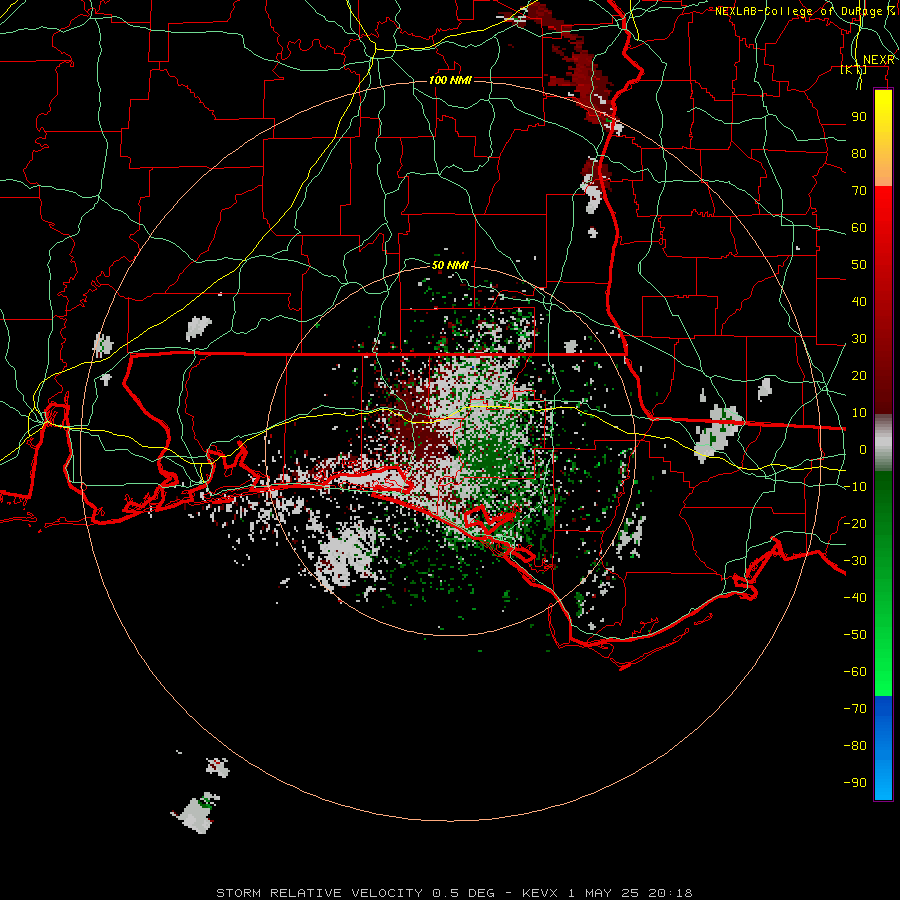Click the -60 value on velocity scale
The image size is (900, 900).
click(x=855, y=672)
